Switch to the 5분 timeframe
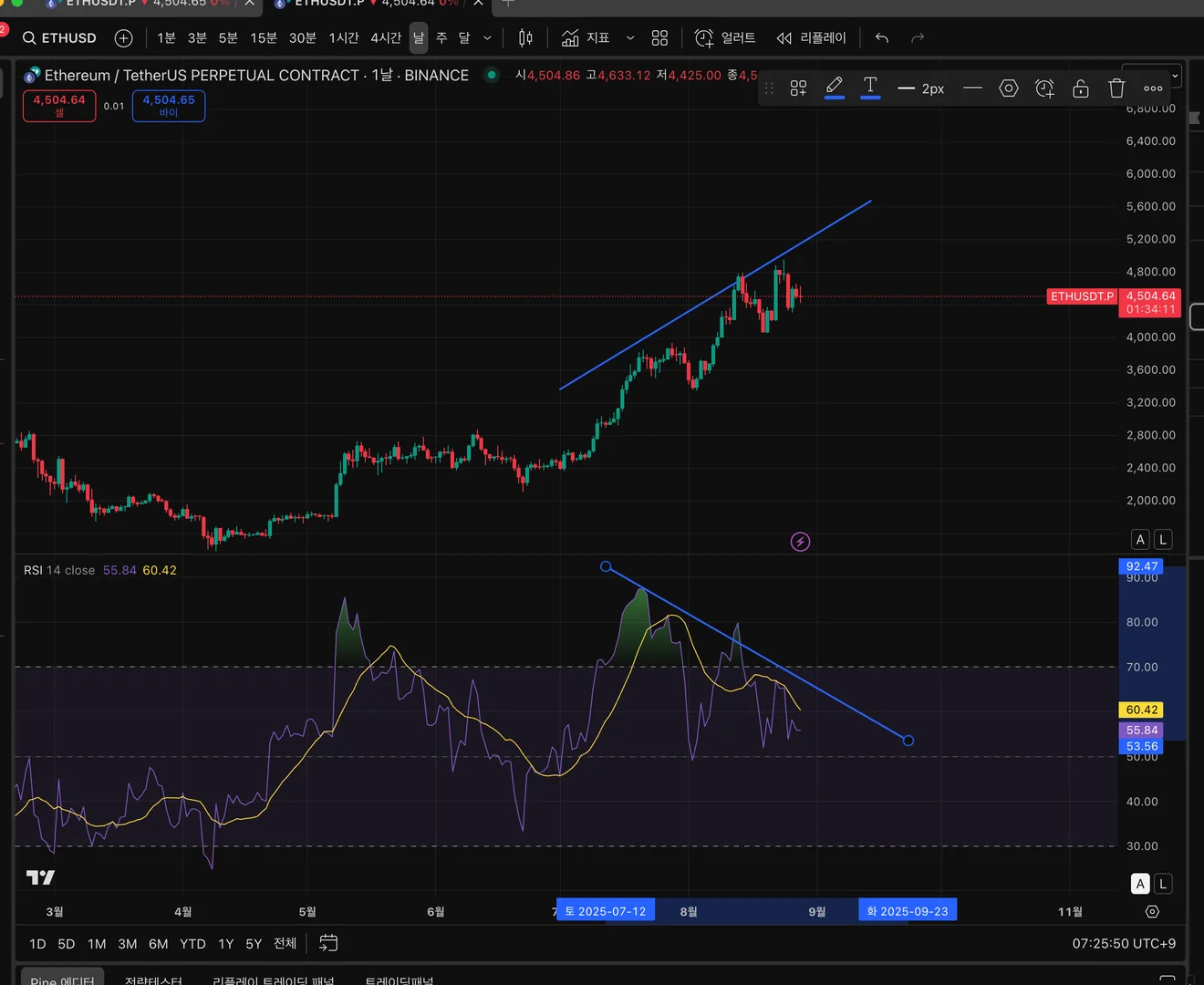The image size is (1204, 985). [x=228, y=38]
